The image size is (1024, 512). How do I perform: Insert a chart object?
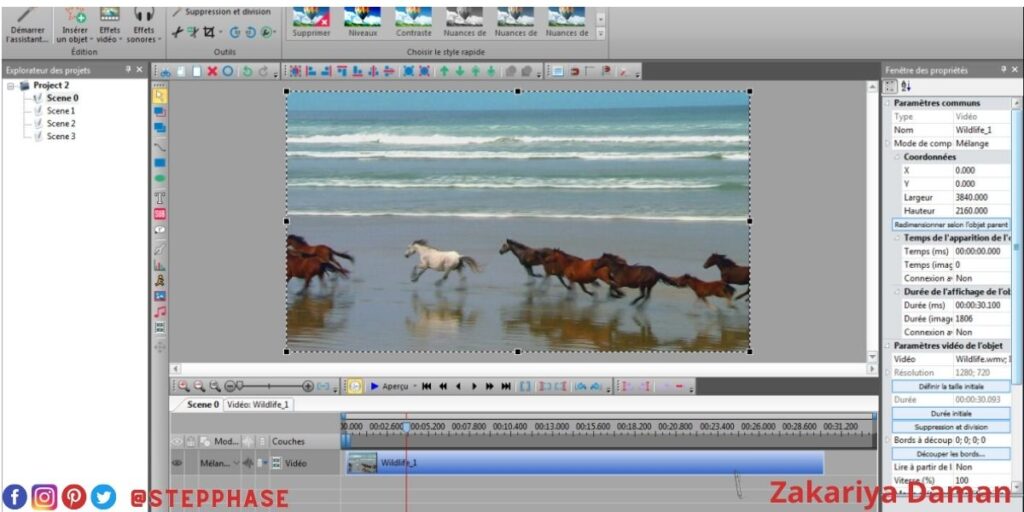pyautogui.click(x=159, y=265)
